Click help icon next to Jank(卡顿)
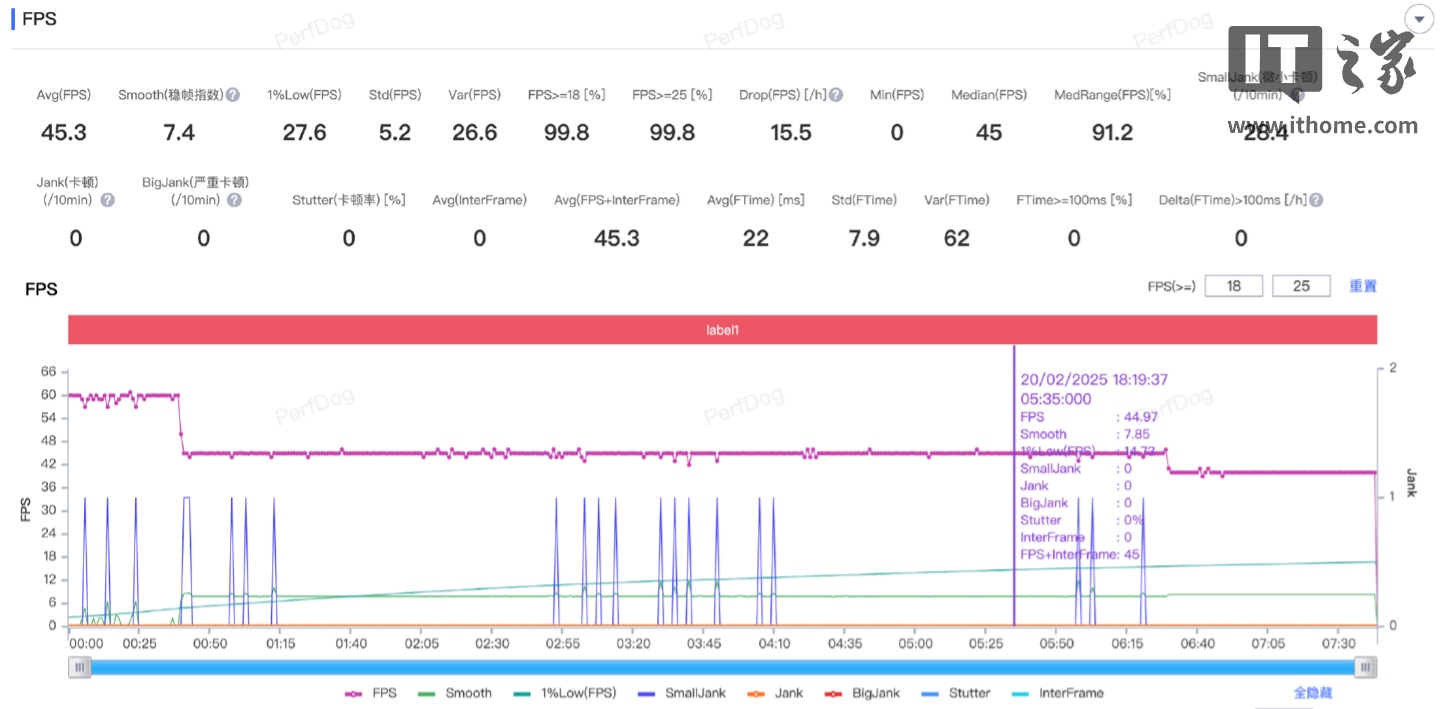 pyautogui.click(x=107, y=200)
